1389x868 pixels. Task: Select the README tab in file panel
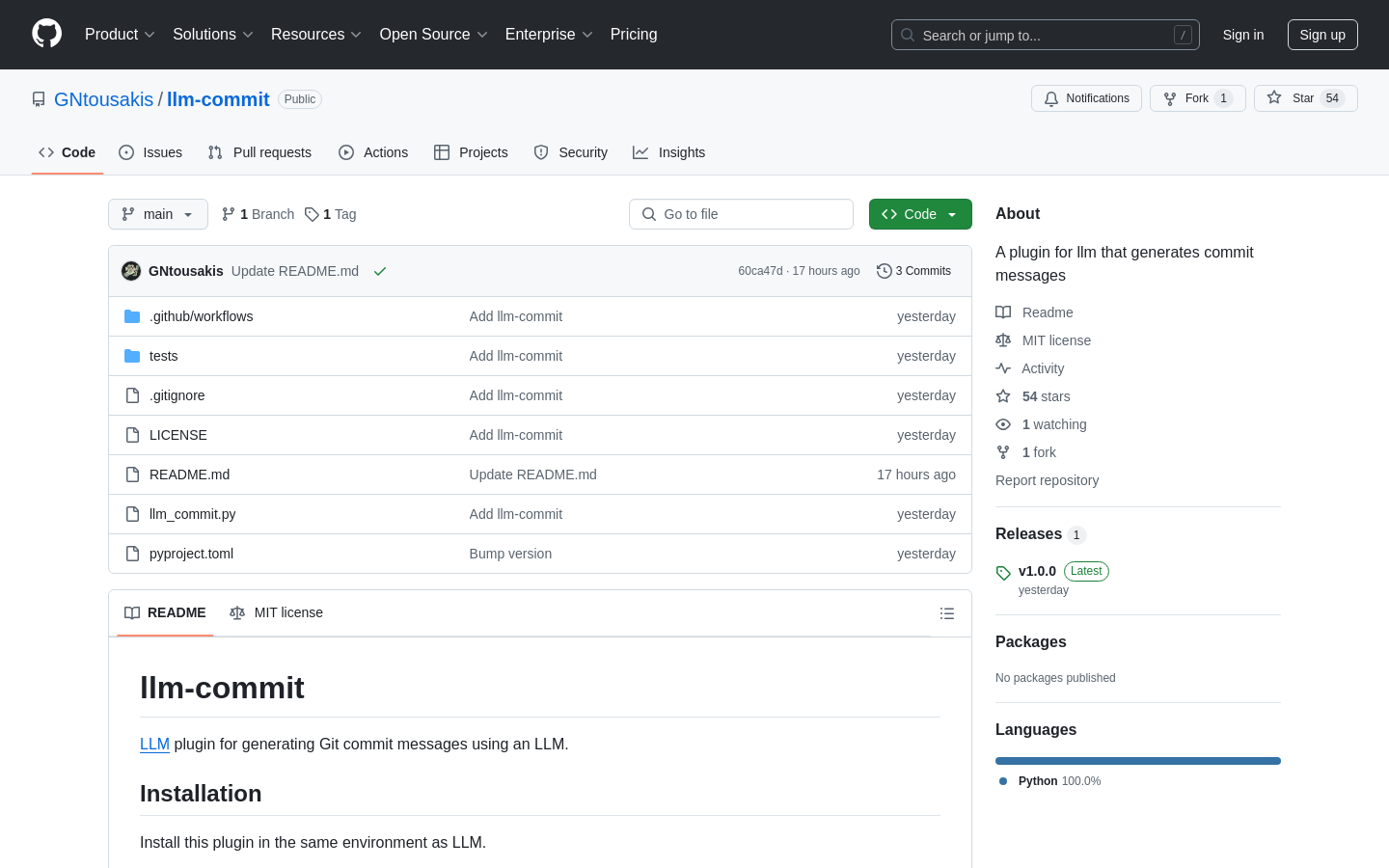(166, 612)
